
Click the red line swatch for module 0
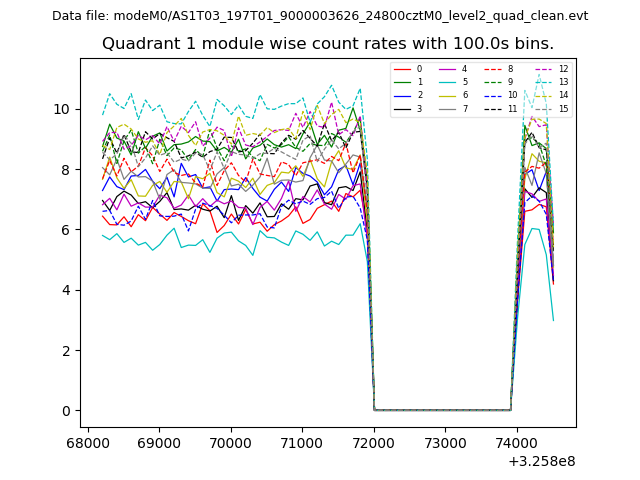pos(402,69)
